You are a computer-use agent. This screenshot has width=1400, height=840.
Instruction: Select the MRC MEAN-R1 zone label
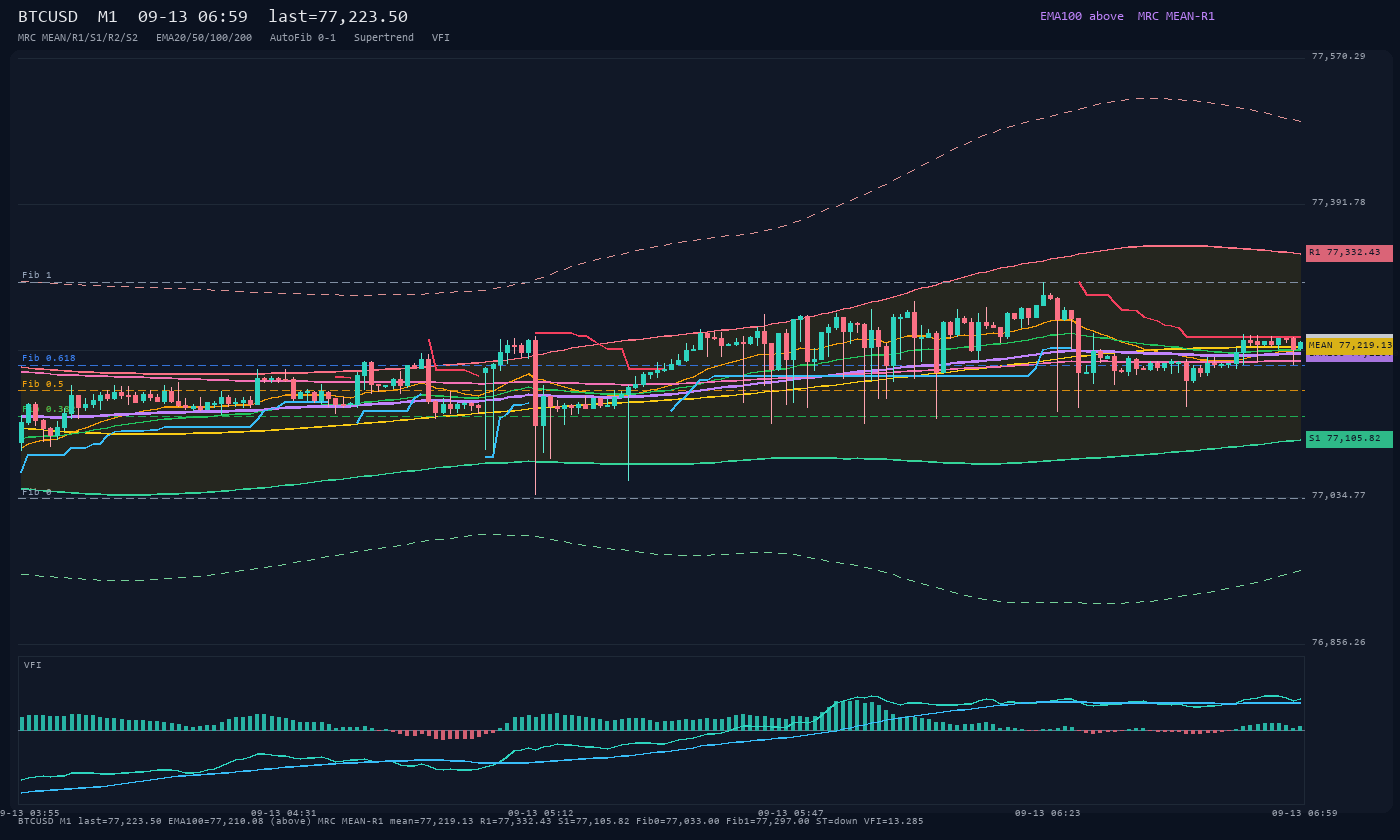(1176, 16)
